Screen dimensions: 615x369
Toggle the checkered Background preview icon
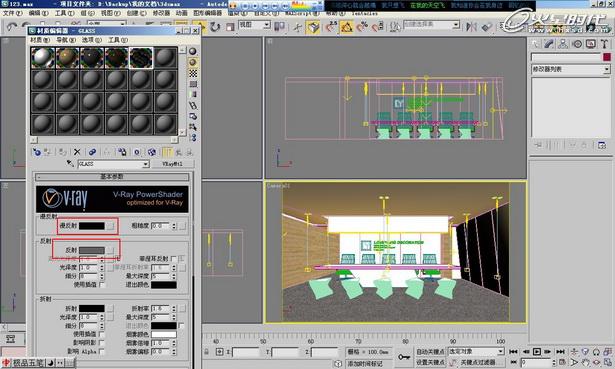pos(193,73)
